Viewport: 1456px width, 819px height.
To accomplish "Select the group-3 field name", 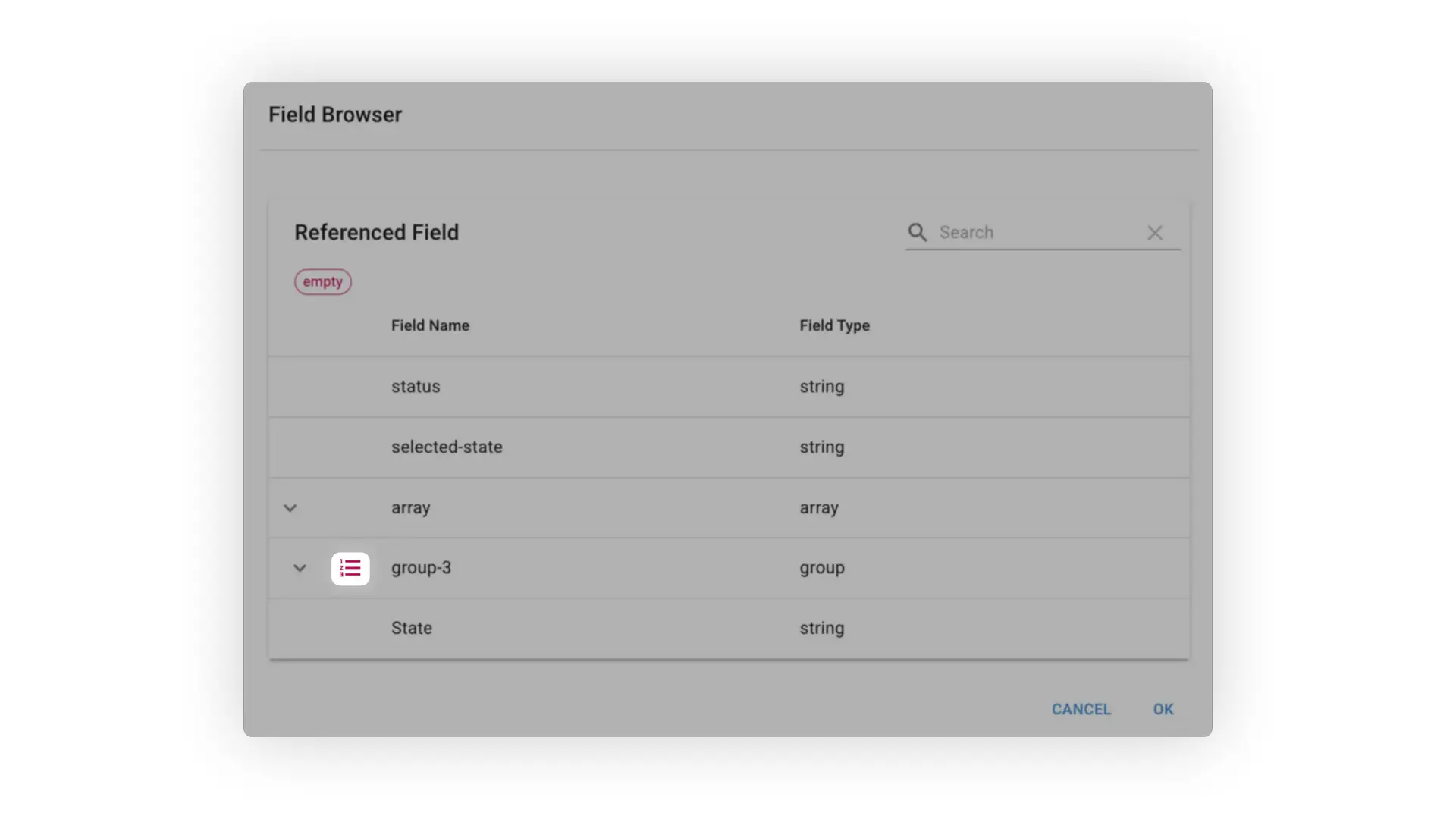I will tap(421, 568).
